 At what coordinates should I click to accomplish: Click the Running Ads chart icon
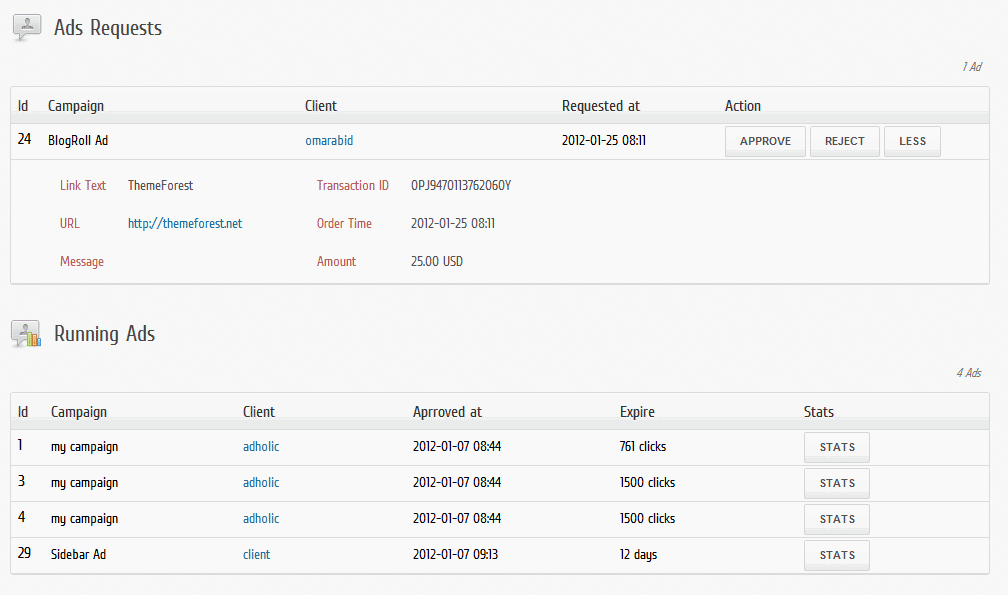point(26,334)
